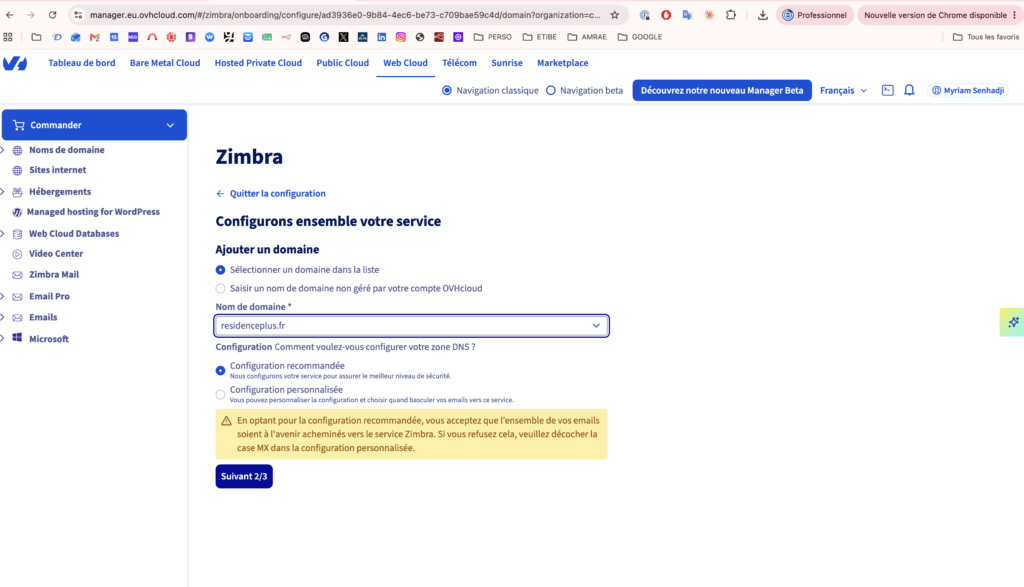Open Myriam Senhadji account menu
Screen dimensions: 1024x587
click(x=968, y=90)
